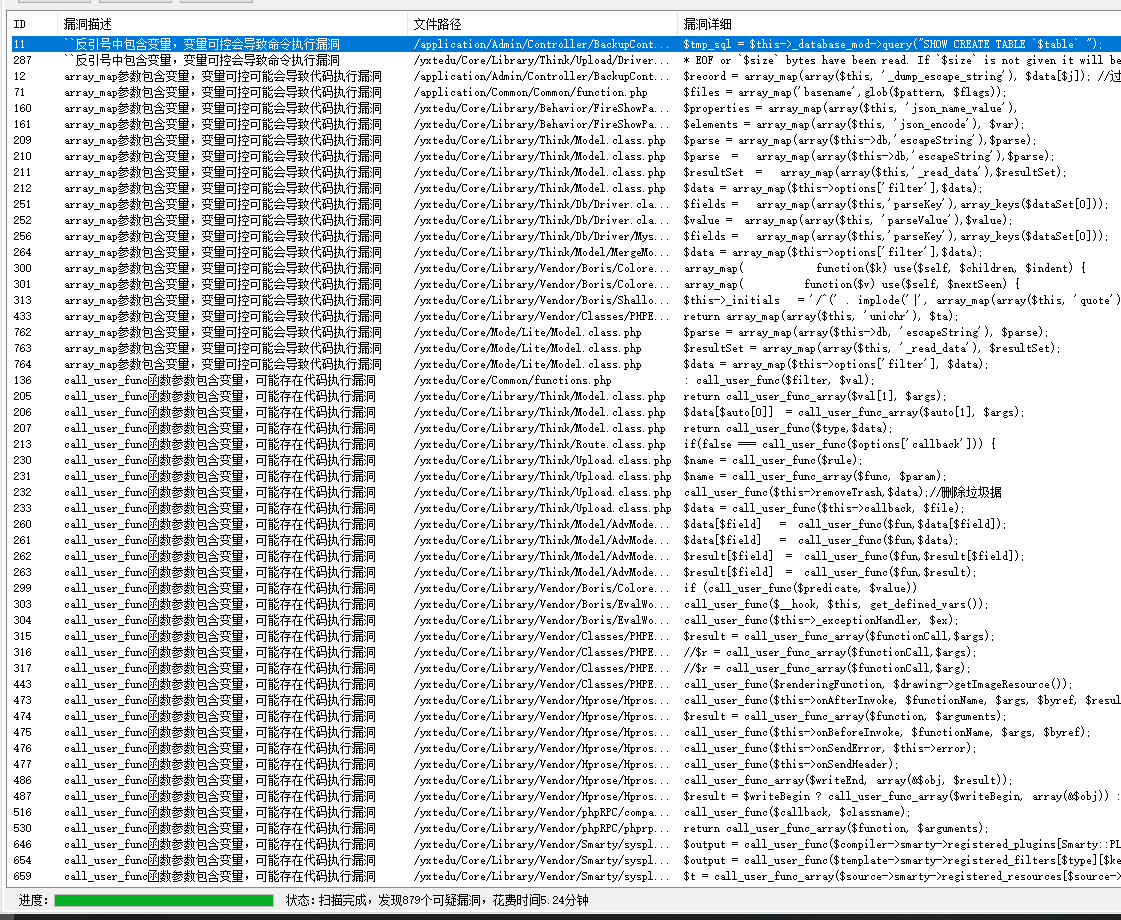Open path /application/Common/Common/function.php
Screen dimensions: 1121x920
coord(530,92)
